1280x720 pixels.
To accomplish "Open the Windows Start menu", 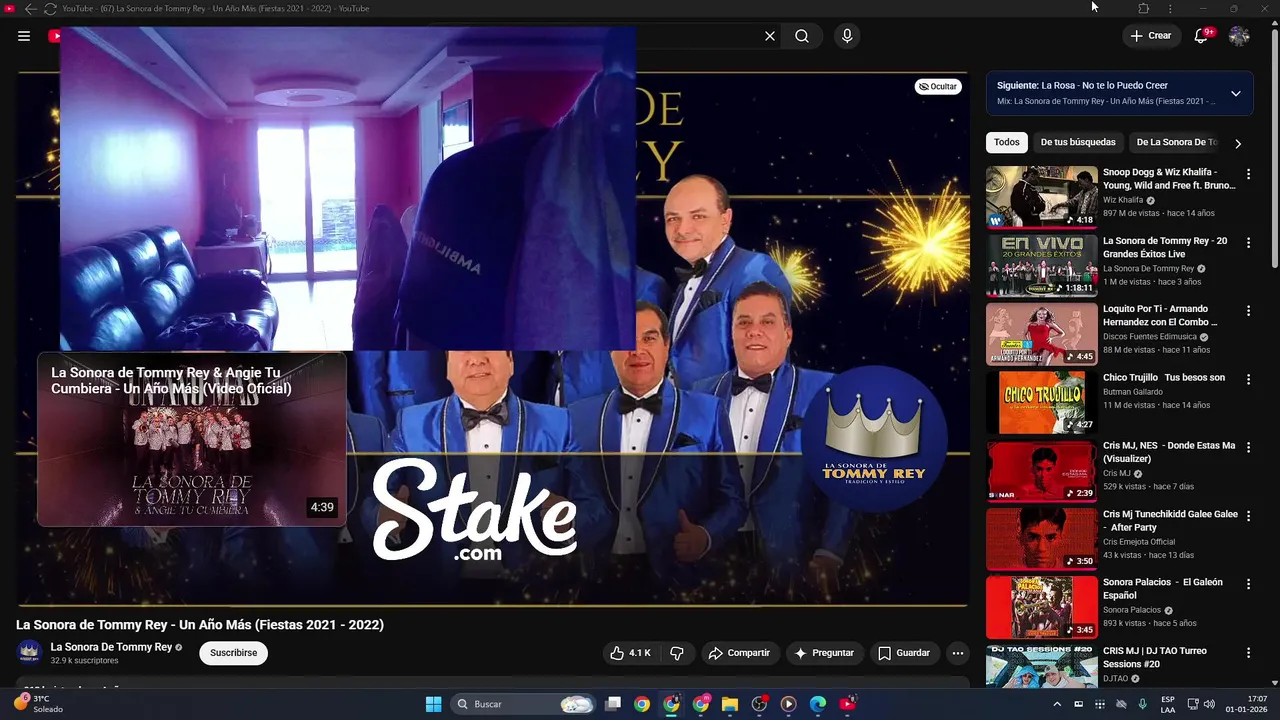I will (x=433, y=704).
